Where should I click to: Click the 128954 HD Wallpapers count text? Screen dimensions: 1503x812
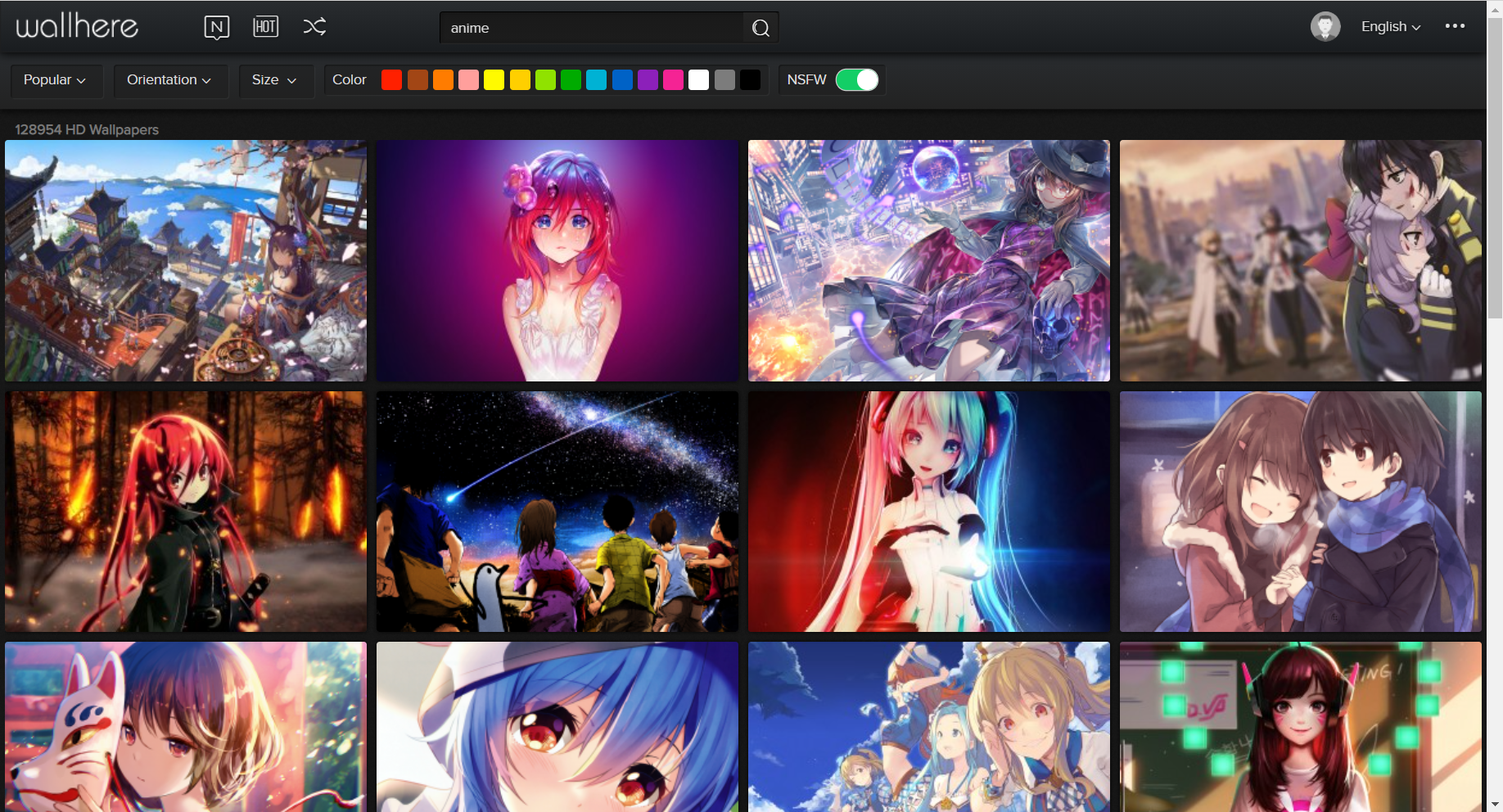[87, 129]
